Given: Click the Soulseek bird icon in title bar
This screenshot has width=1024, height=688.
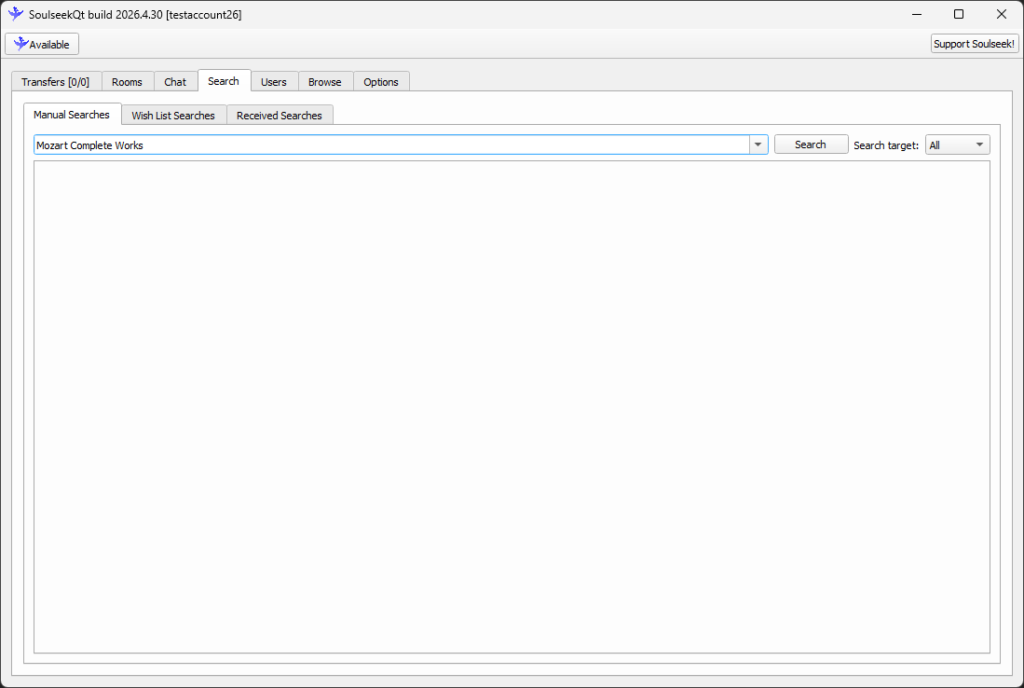Looking at the screenshot, I should [x=16, y=14].
